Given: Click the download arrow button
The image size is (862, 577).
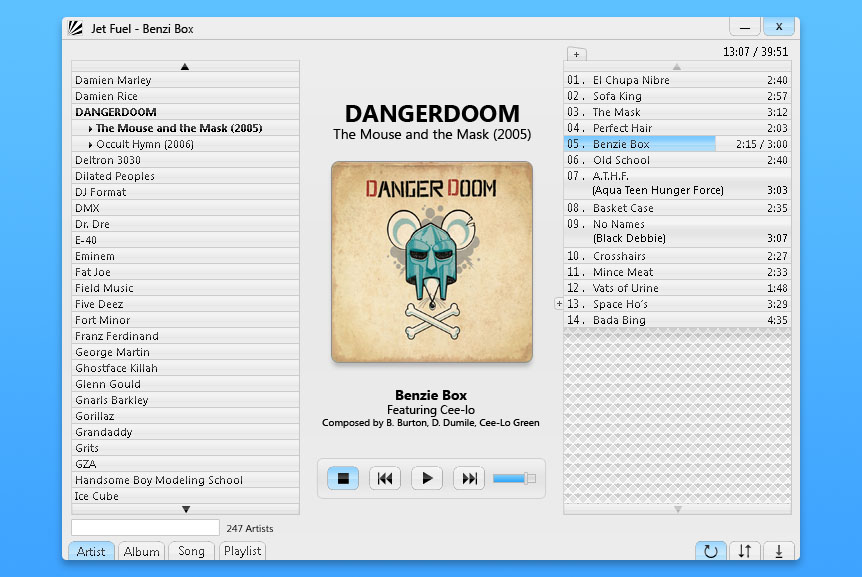Looking at the screenshot, I should click(779, 551).
